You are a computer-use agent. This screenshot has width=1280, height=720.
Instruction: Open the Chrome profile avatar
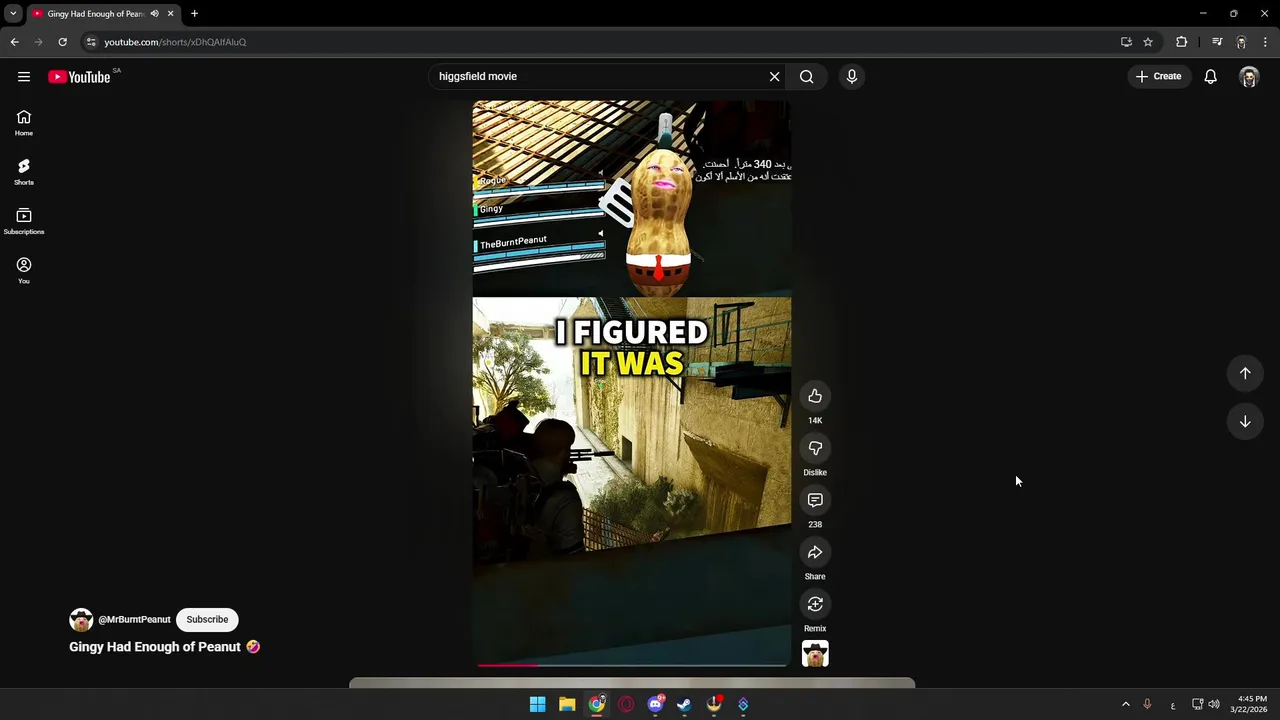(x=1241, y=42)
